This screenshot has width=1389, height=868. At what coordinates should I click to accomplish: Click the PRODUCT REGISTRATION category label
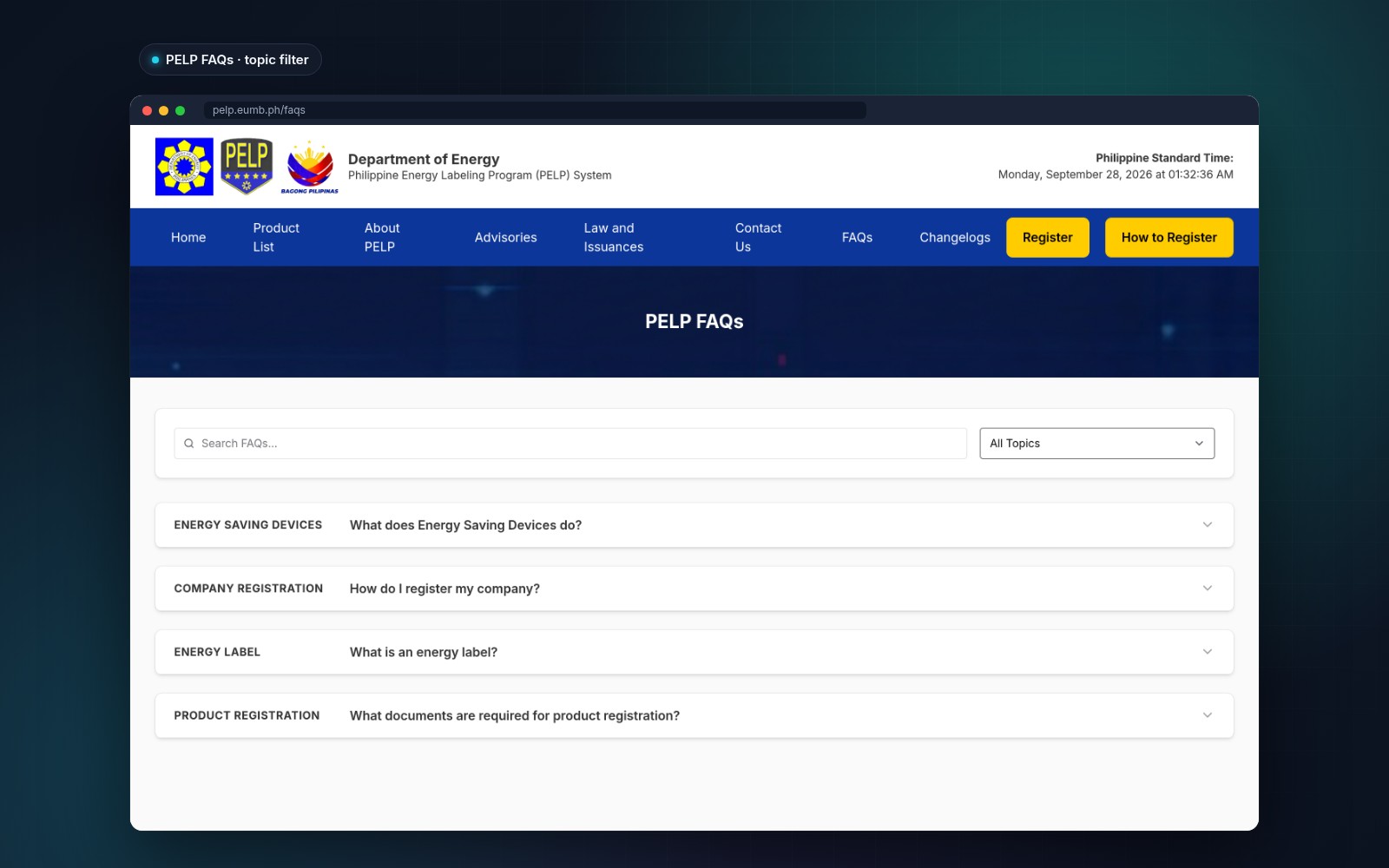(247, 715)
